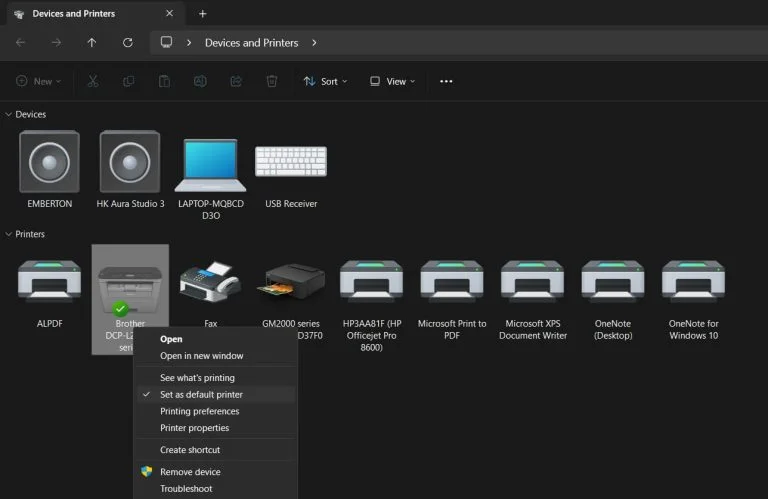768x499 pixels.
Task: Add a new tab
Action: 202,14
